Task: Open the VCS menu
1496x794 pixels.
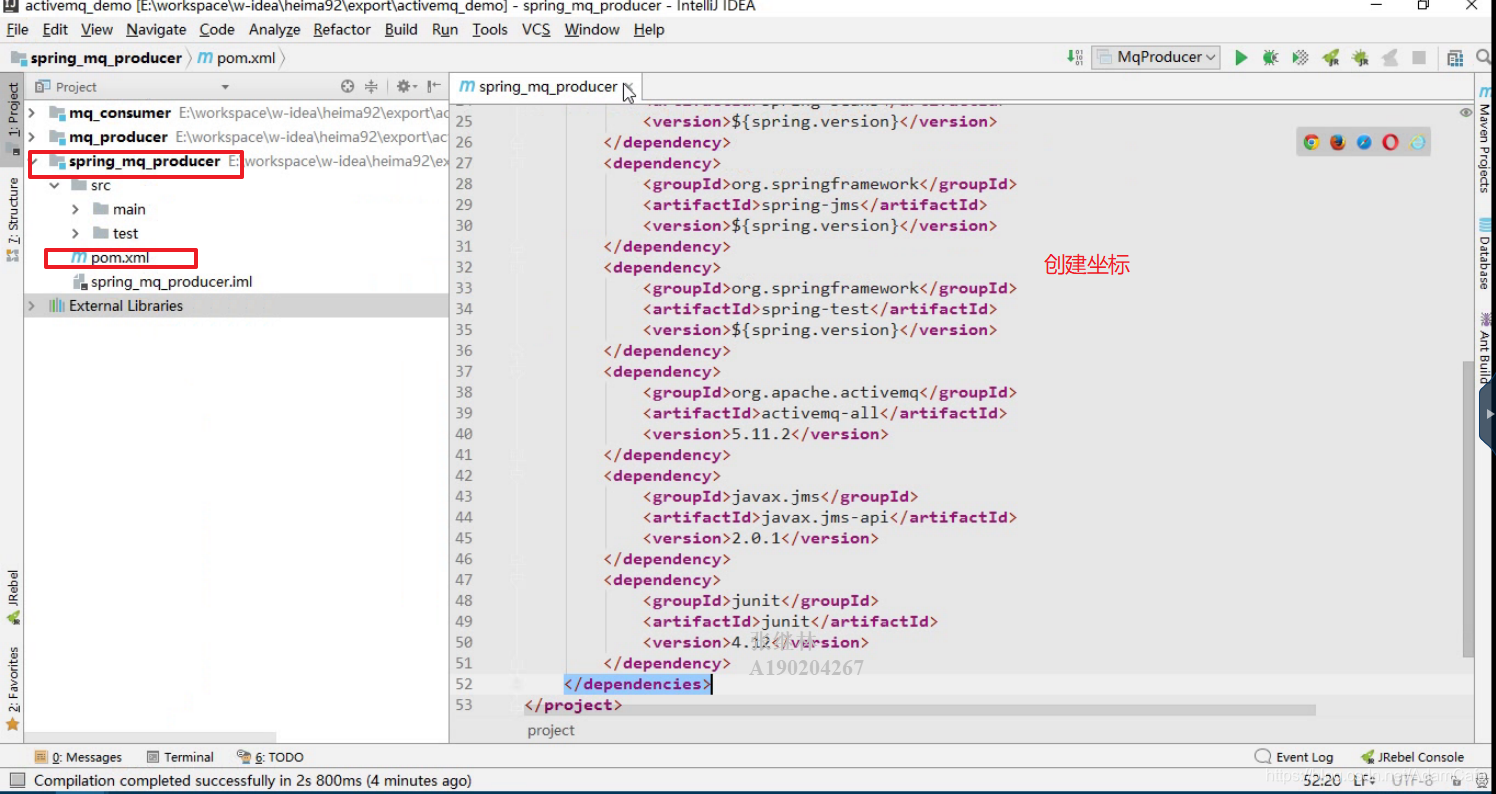Action: click(x=536, y=30)
